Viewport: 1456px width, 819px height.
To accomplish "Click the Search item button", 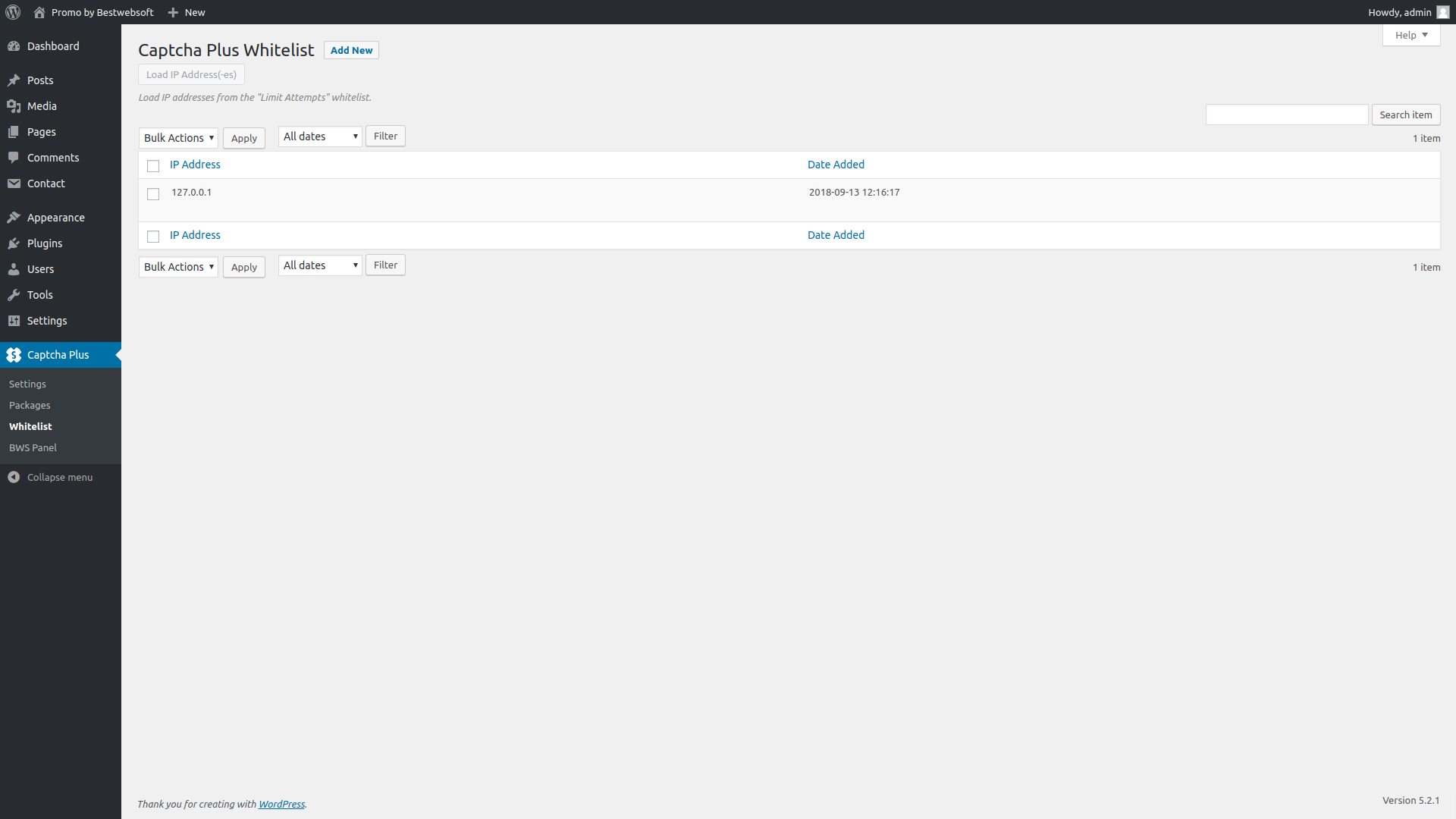I will (x=1406, y=115).
